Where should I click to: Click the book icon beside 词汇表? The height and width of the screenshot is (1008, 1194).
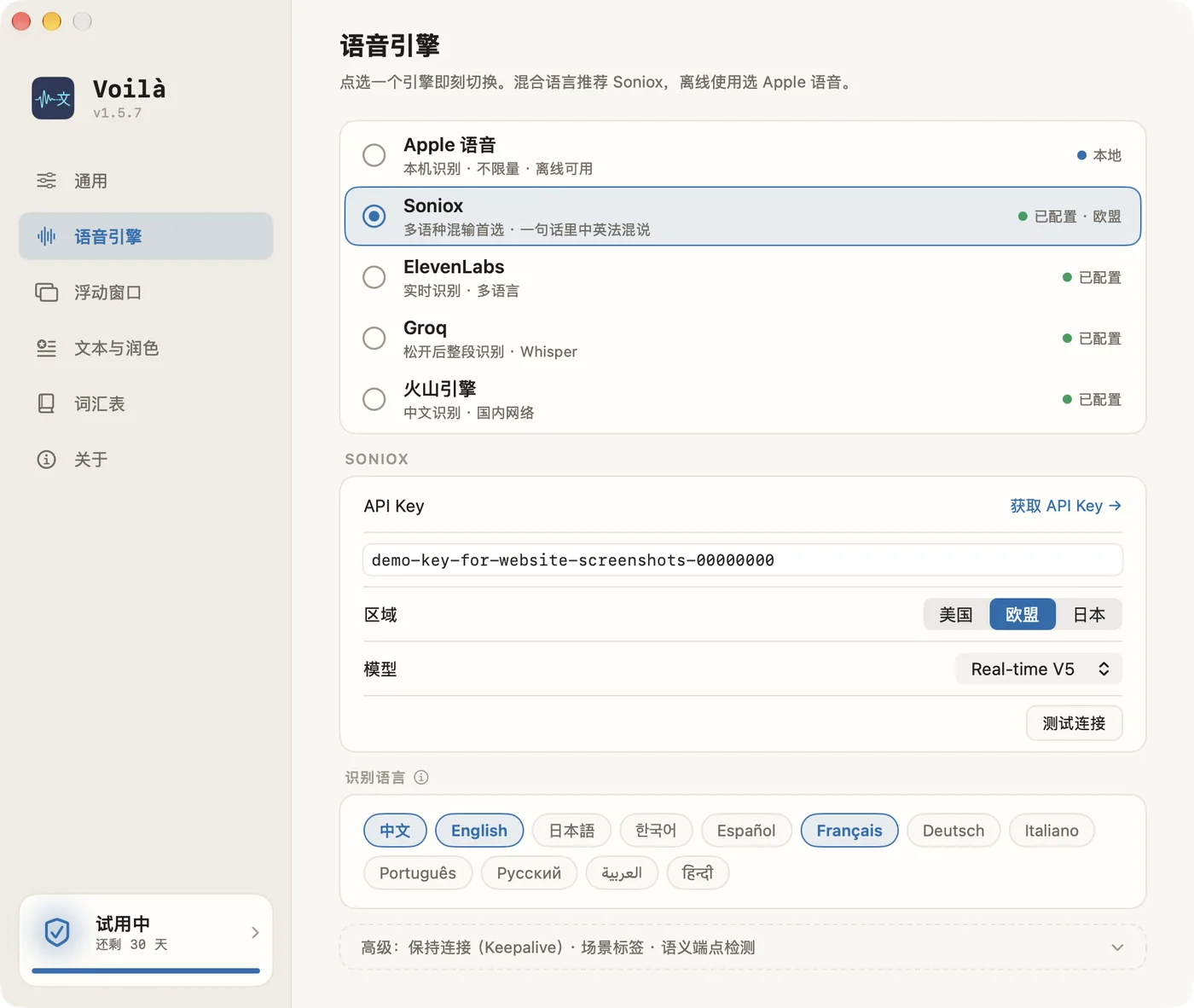pyautogui.click(x=46, y=403)
